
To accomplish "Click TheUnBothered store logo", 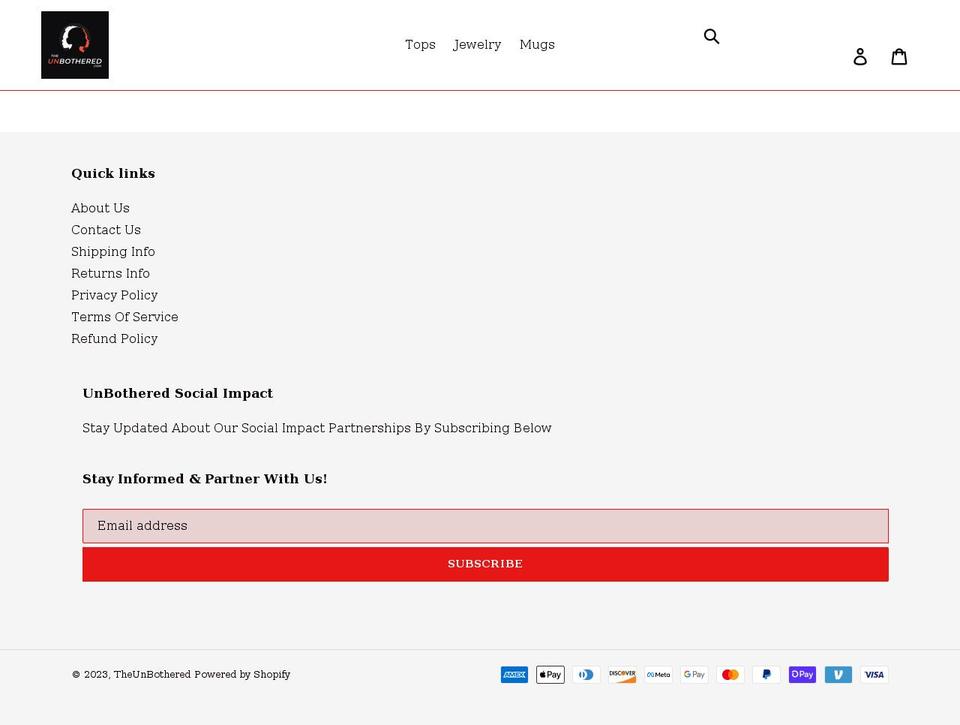I will tap(75, 45).
